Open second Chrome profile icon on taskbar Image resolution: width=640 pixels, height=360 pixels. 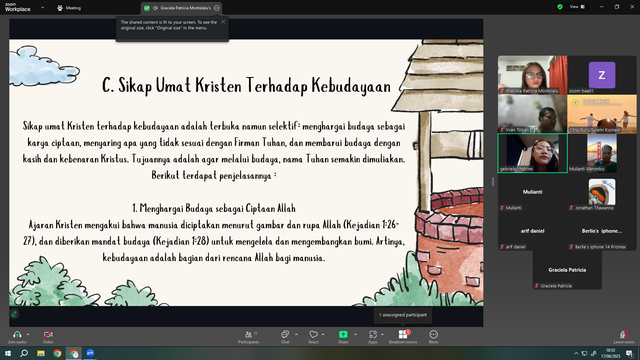tap(74, 353)
